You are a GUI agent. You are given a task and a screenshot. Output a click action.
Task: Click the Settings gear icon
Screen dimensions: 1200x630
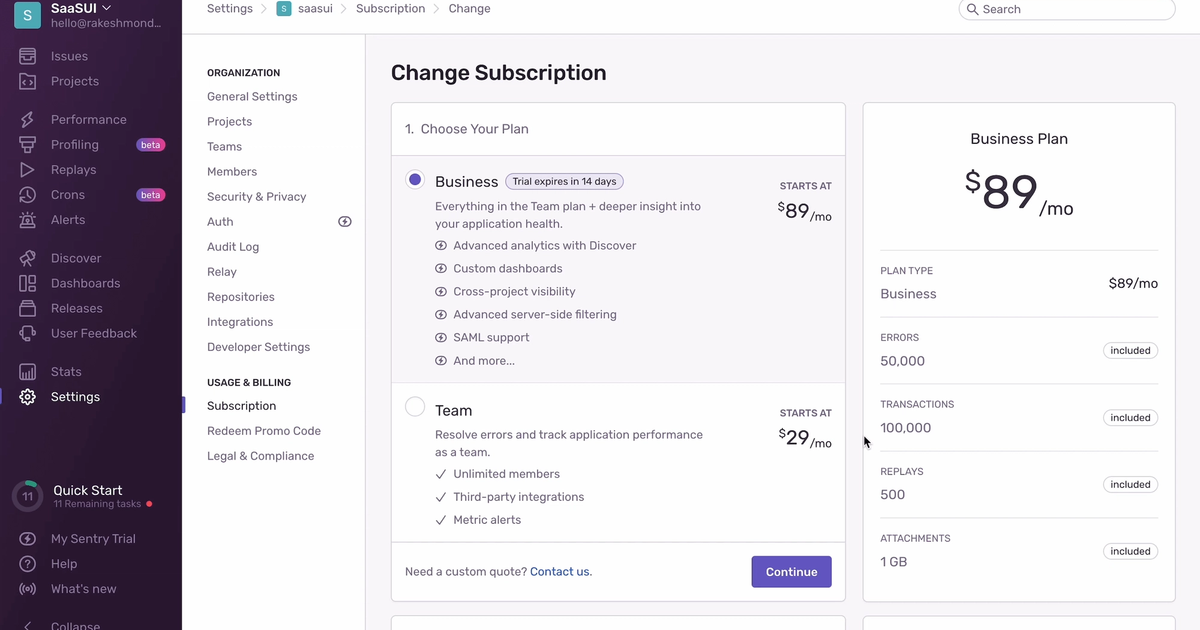(28, 397)
